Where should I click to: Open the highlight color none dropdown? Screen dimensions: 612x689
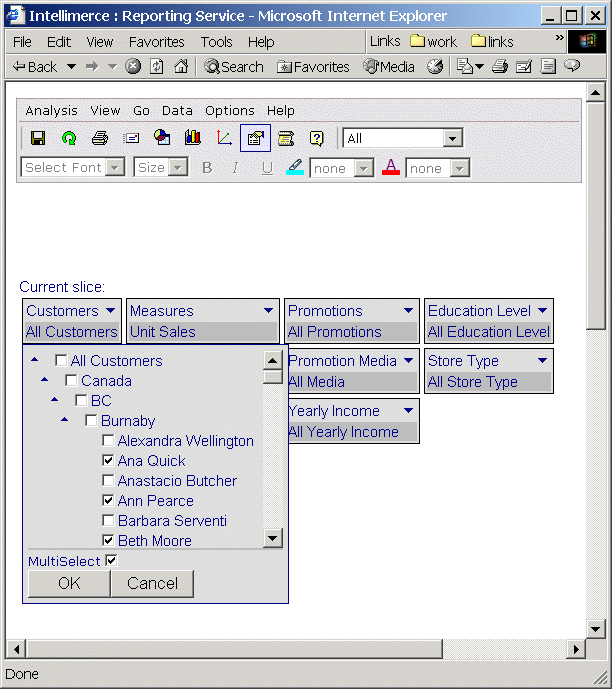tap(364, 168)
